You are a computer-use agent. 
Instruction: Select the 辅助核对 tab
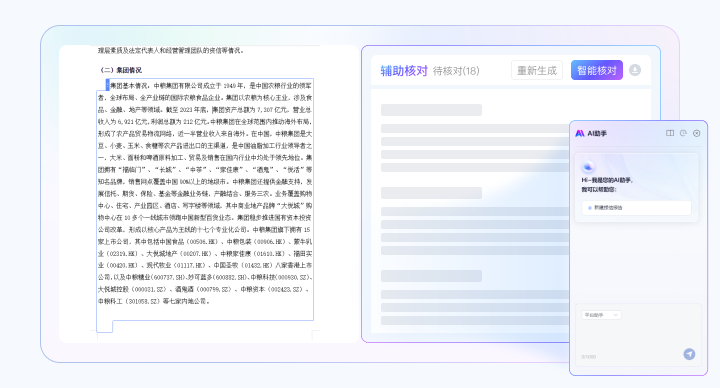tap(404, 71)
